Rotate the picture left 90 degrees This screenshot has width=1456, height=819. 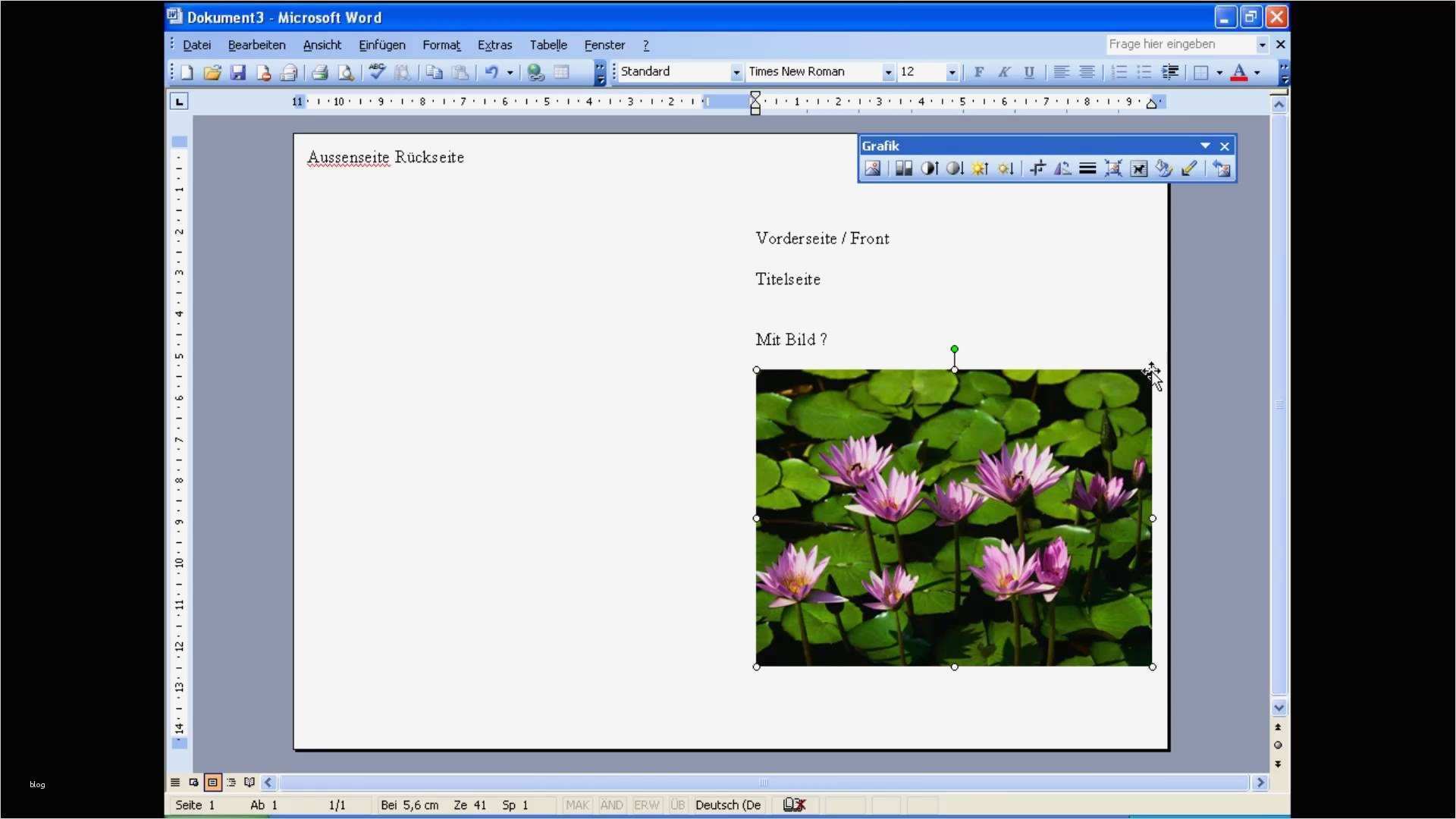1062,168
